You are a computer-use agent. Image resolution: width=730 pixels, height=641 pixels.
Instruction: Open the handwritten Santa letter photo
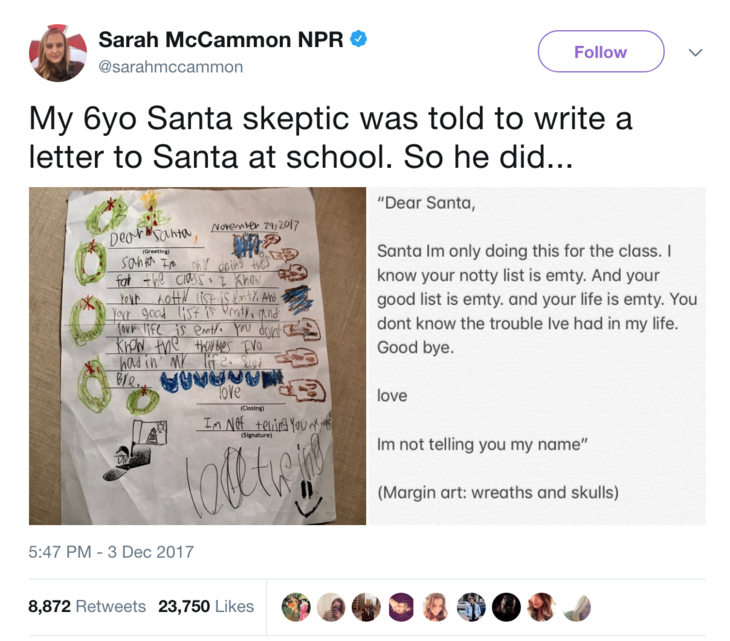(197, 355)
